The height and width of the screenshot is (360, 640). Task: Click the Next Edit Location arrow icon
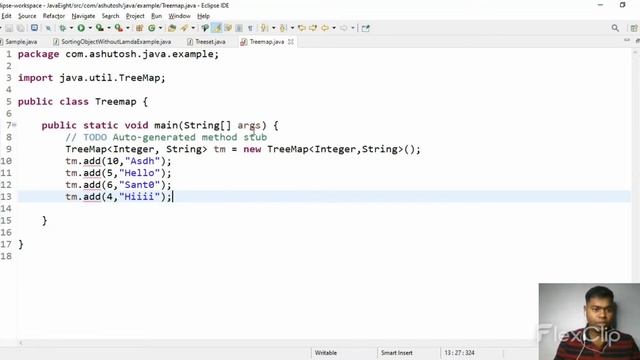point(313,28)
